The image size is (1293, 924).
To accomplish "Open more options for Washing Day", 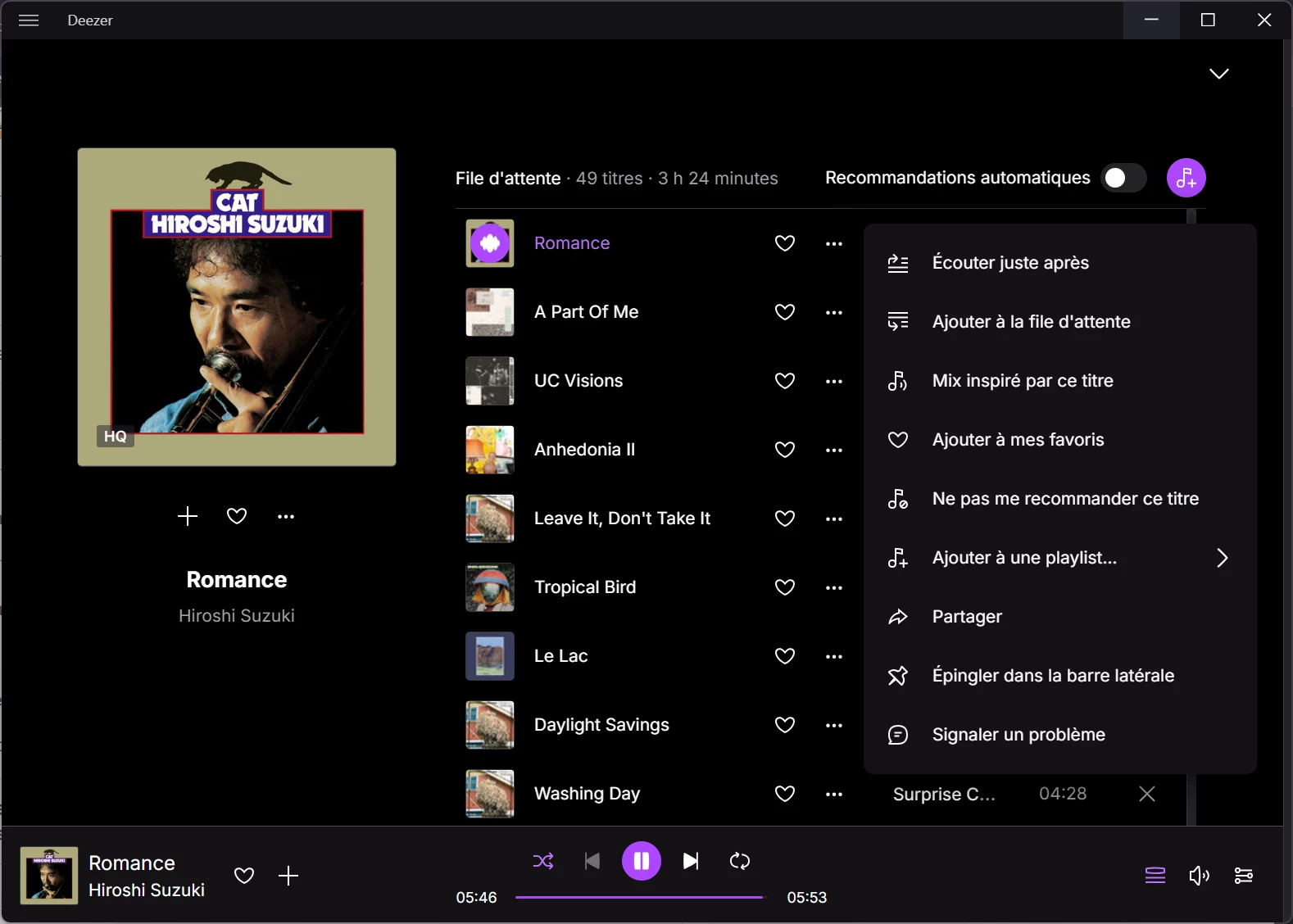I will [834, 794].
